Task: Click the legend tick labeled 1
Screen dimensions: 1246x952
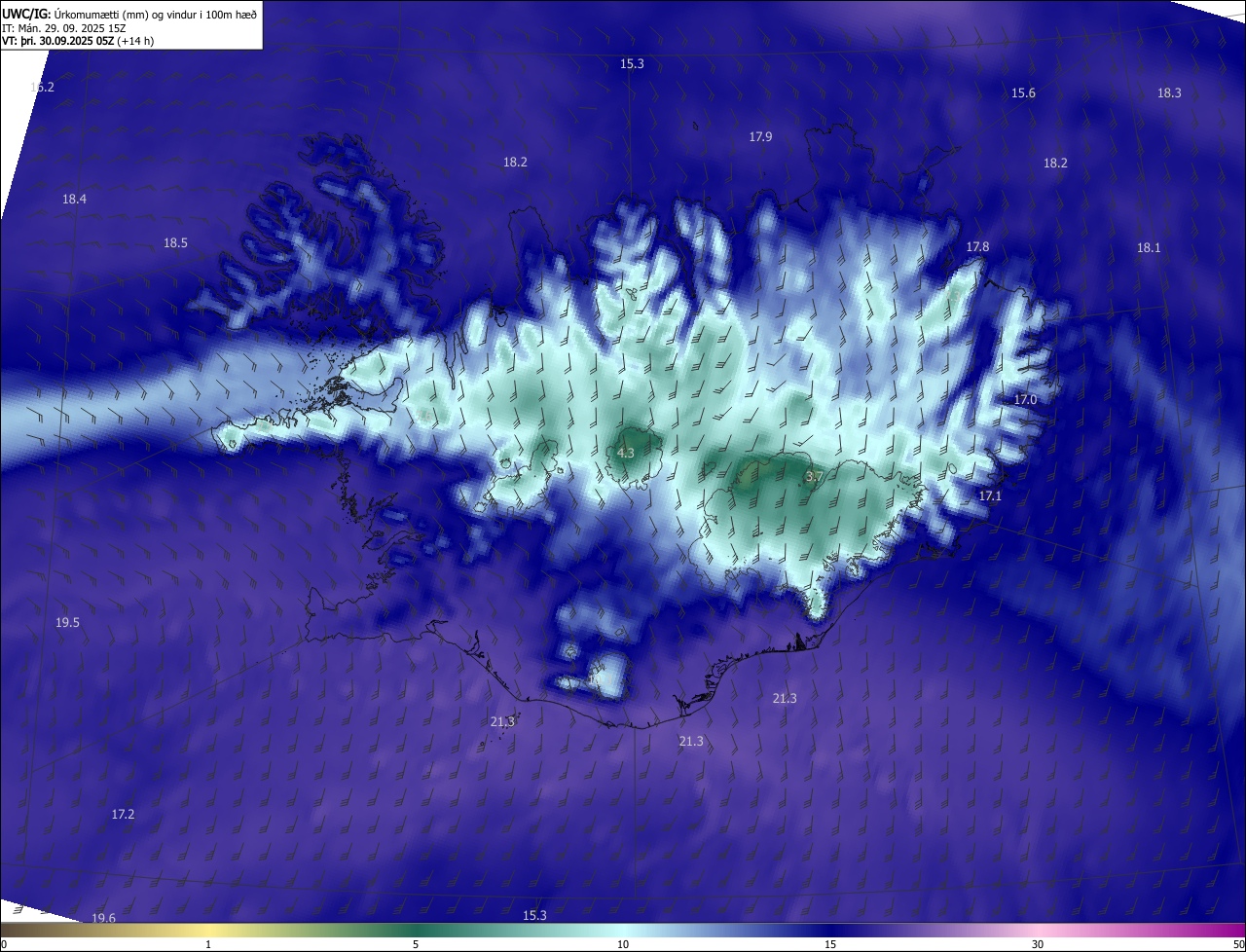Action: point(208,944)
